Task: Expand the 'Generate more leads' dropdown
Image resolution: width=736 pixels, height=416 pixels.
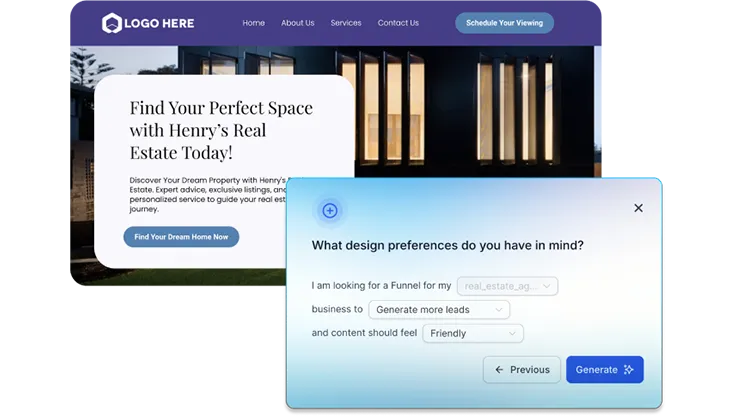Action: (439, 310)
